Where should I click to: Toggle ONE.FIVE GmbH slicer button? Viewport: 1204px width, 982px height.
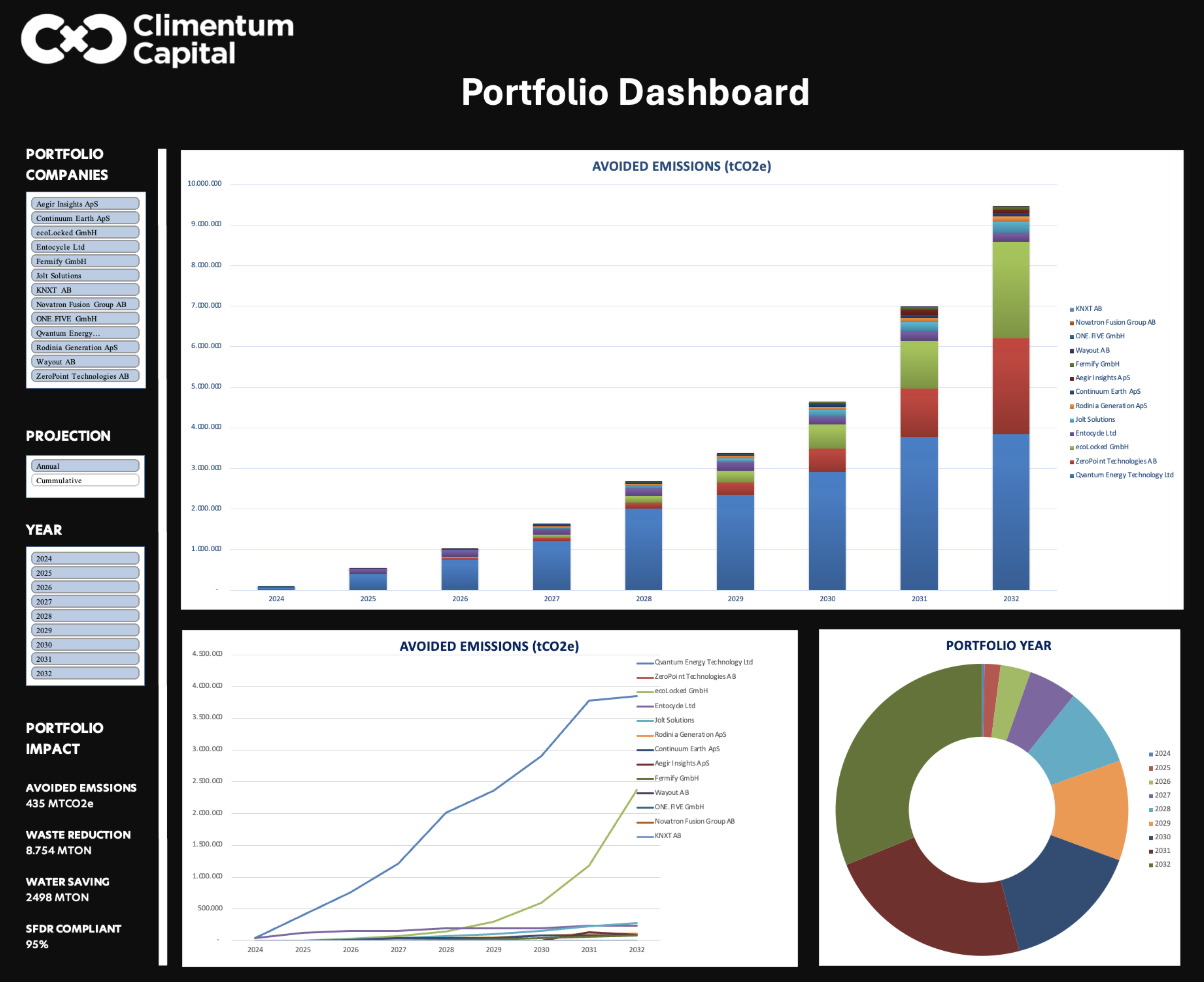pos(85,318)
